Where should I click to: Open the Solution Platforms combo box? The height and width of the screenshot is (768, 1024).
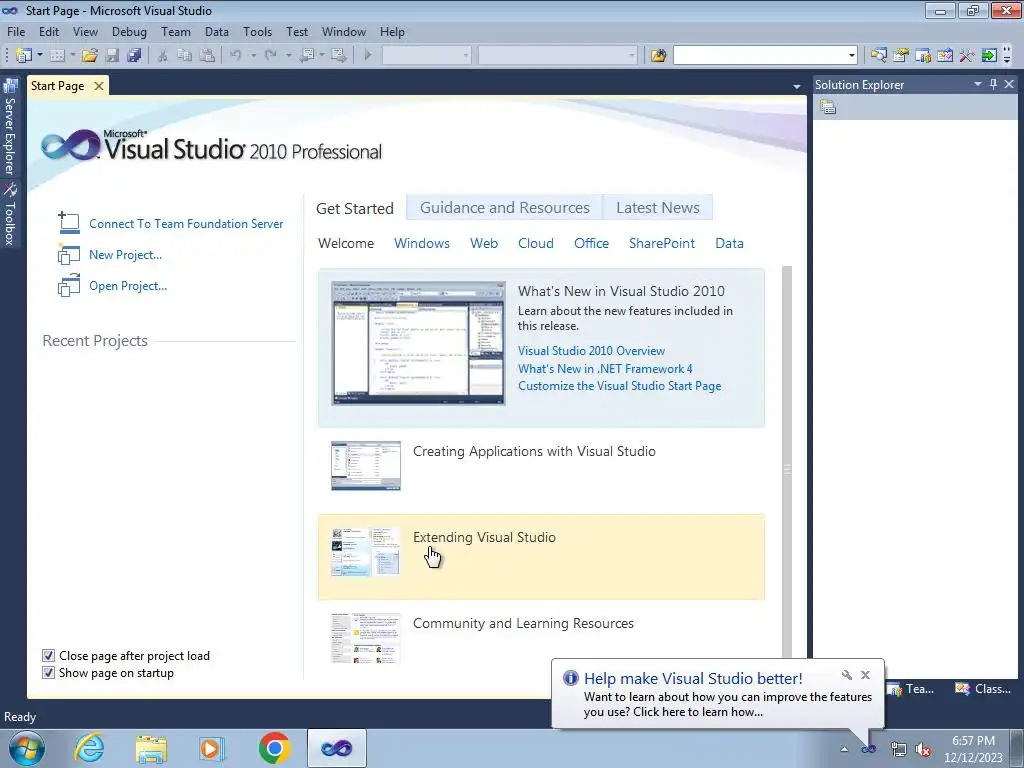(558, 56)
